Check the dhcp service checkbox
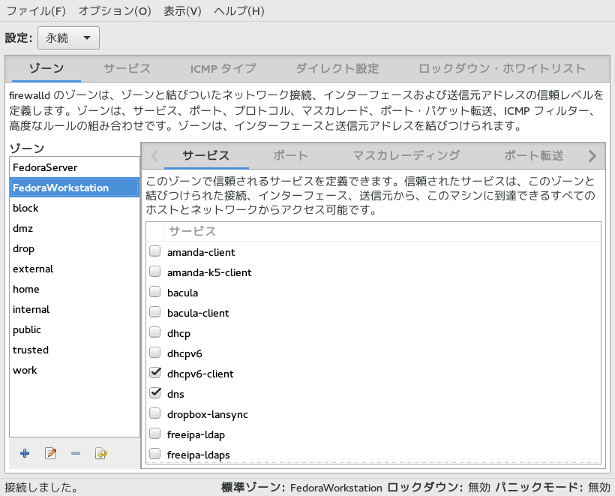Screen dimensions: 615x496 pyautogui.click(x=155, y=332)
